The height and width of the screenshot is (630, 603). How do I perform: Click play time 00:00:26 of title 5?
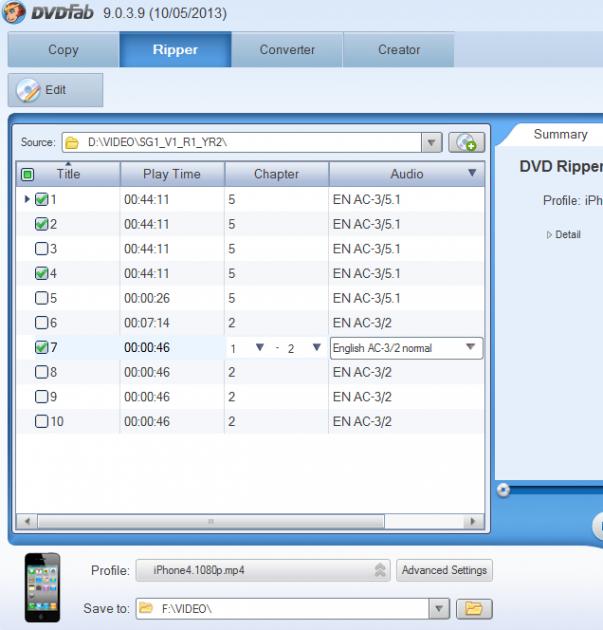point(147,298)
